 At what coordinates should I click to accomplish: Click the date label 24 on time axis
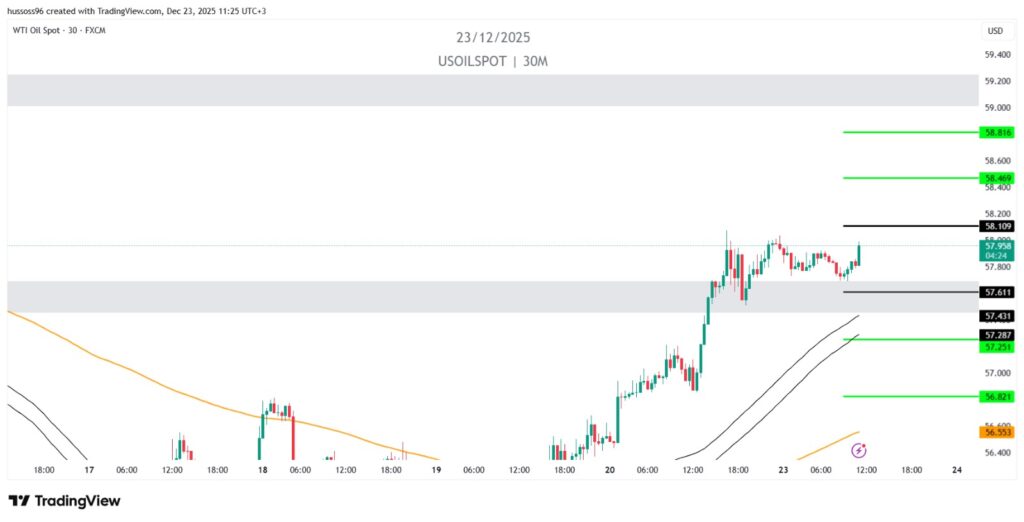click(x=957, y=469)
